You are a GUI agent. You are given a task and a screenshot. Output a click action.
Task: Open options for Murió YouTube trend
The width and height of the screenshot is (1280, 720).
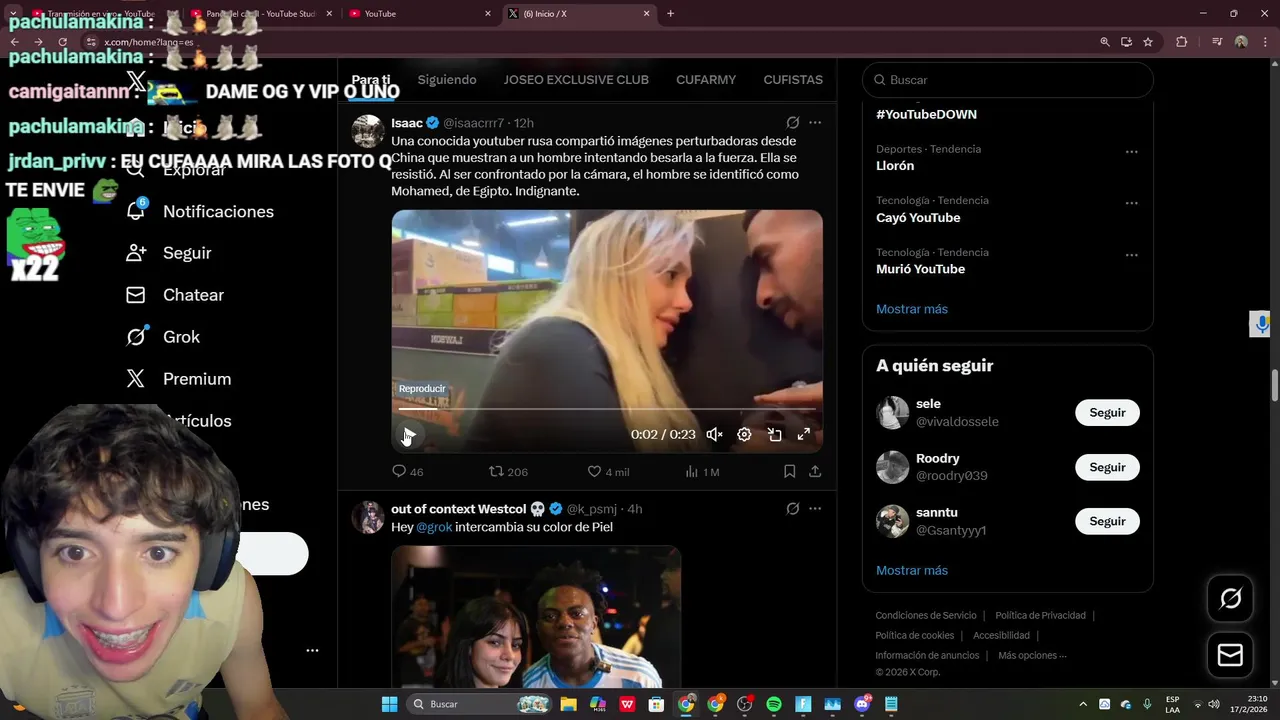[x=1131, y=255]
